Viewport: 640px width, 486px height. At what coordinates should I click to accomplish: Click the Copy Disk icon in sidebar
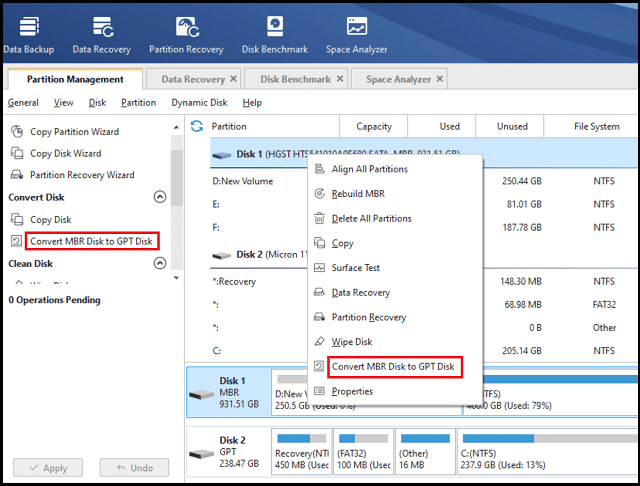coord(17,219)
